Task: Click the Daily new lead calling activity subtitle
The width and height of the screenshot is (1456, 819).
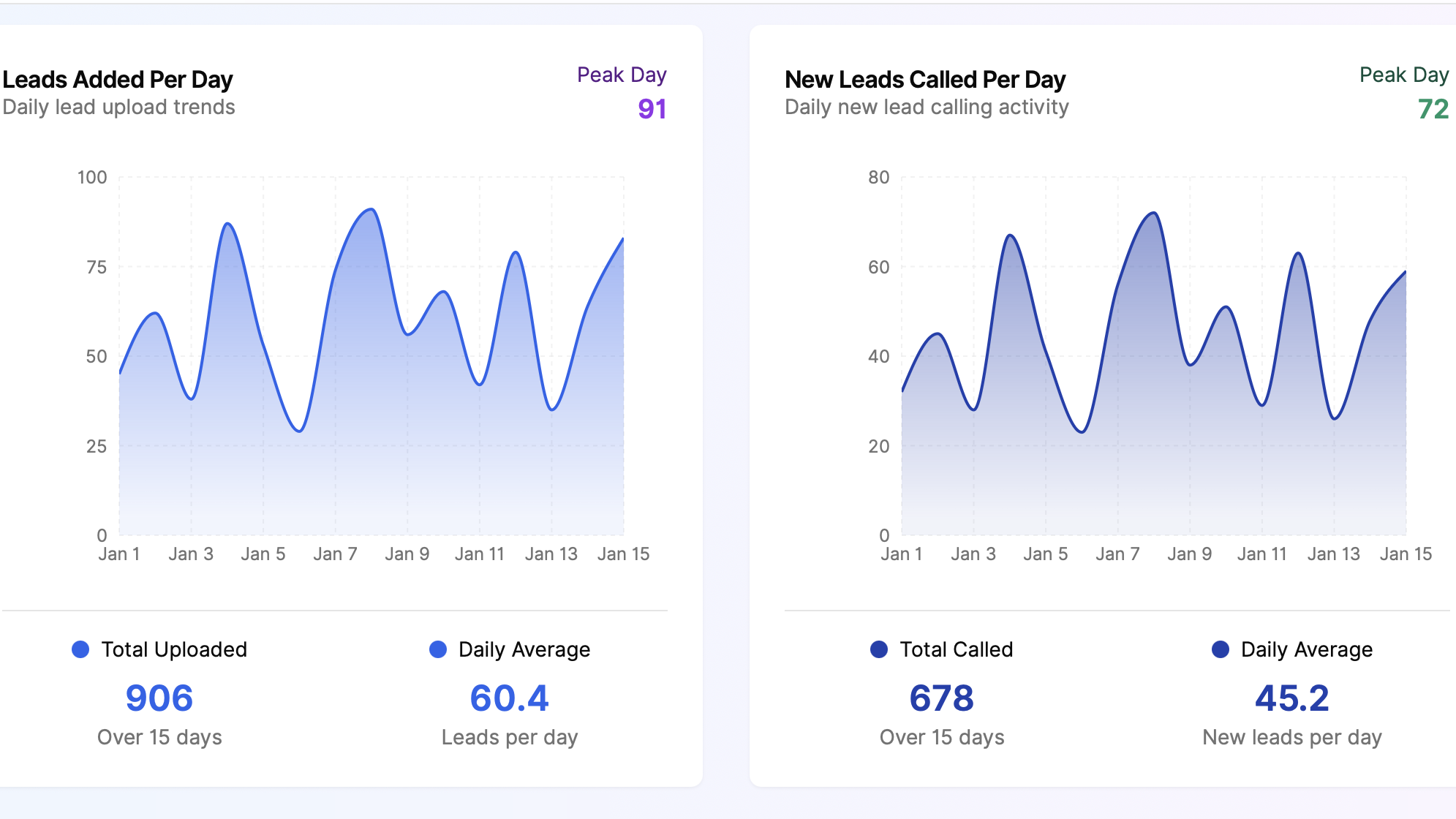Action: tap(927, 107)
